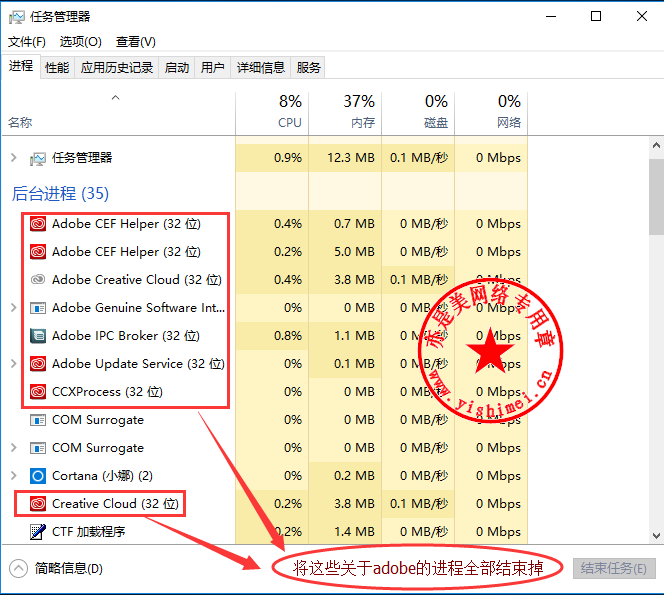
Task: Click the CCXProcess icon
Action: [x=38, y=392]
